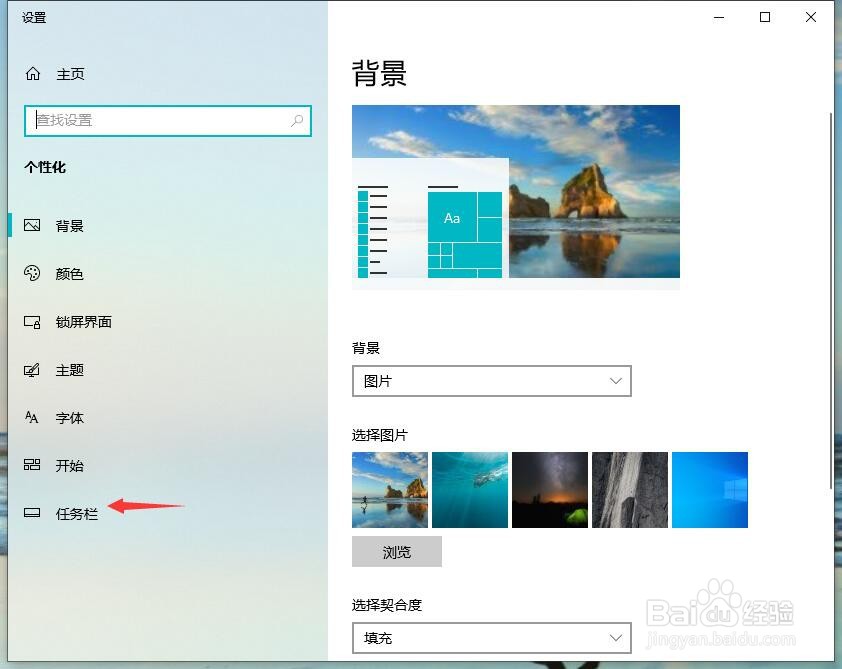Click the font icon next to 字体
Image resolution: width=842 pixels, height=669 pixels.
[x=32, y=417]
